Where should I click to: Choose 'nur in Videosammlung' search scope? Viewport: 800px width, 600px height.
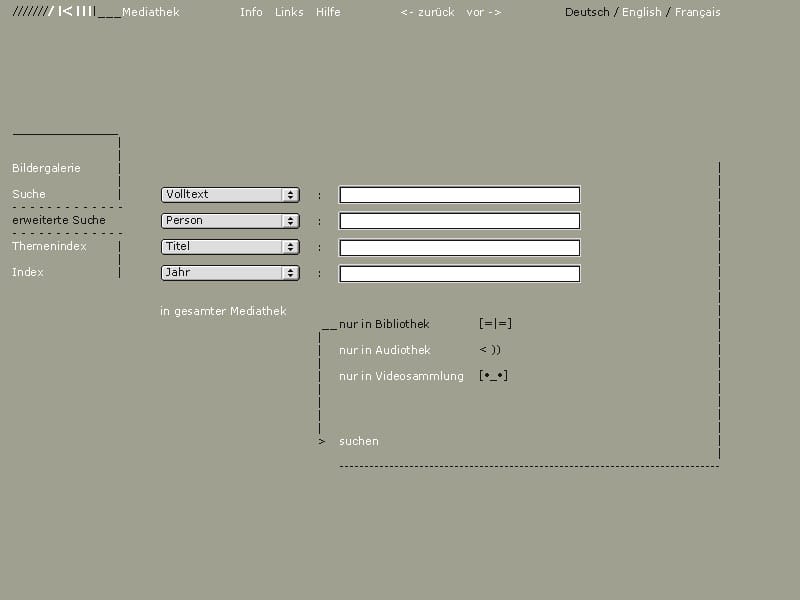pyautogui.click(x=401, y=376)
